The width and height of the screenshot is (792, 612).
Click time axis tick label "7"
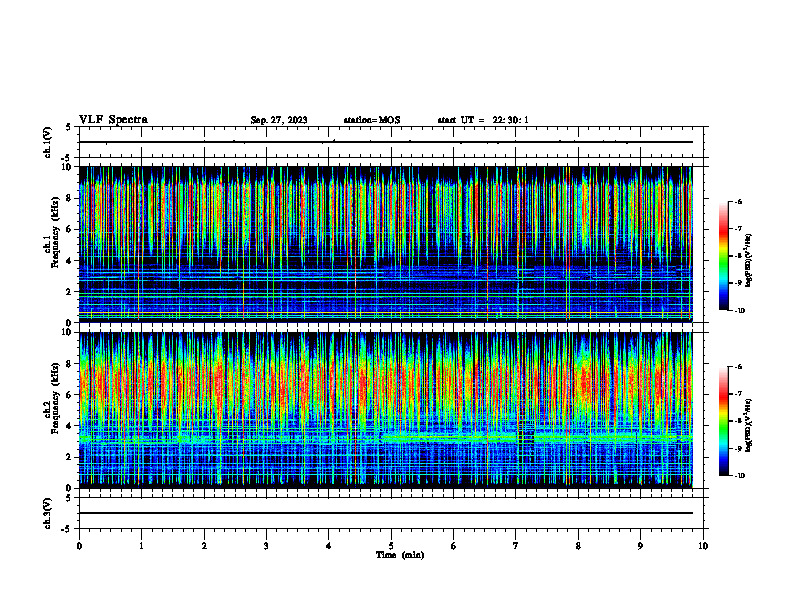516,546
